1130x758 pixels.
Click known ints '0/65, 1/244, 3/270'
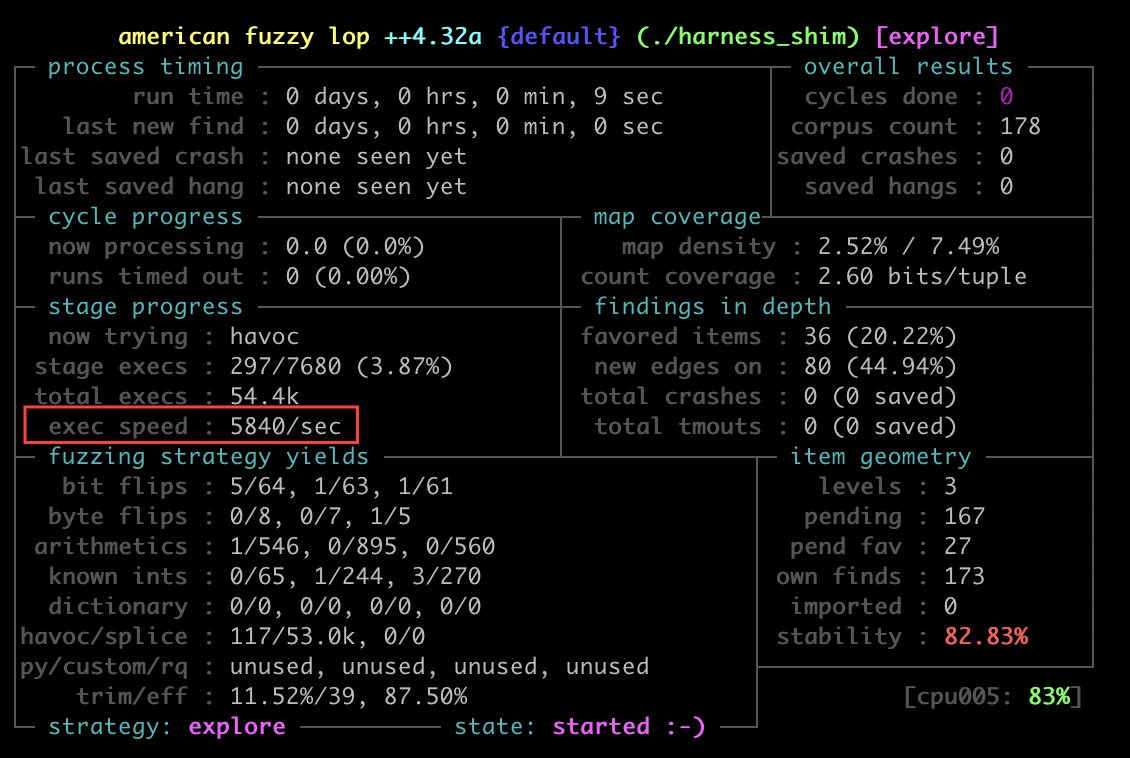point(355,576)
